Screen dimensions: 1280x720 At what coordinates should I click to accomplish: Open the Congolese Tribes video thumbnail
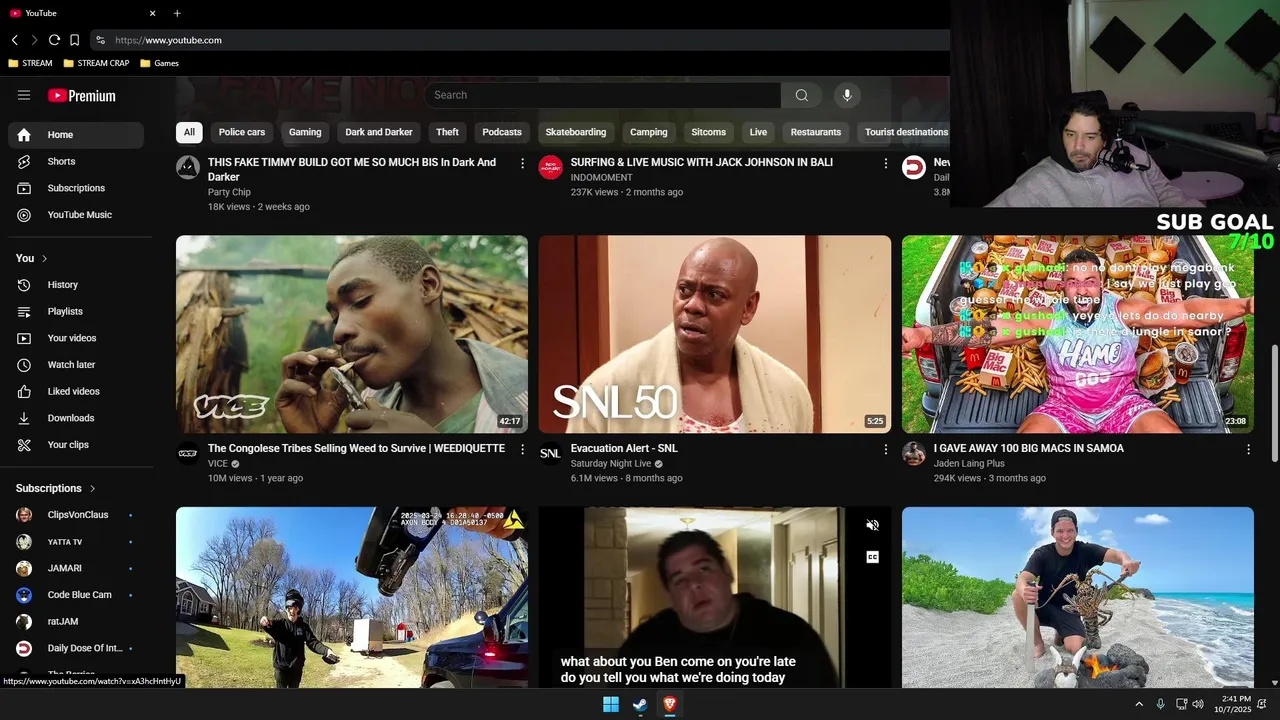click(352, 334)
